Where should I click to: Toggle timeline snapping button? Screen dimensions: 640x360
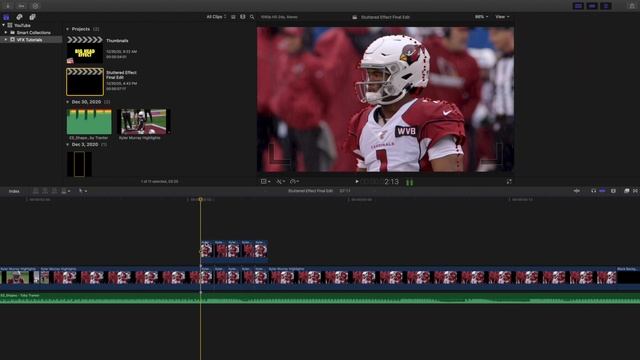click(x=602, y=191)
